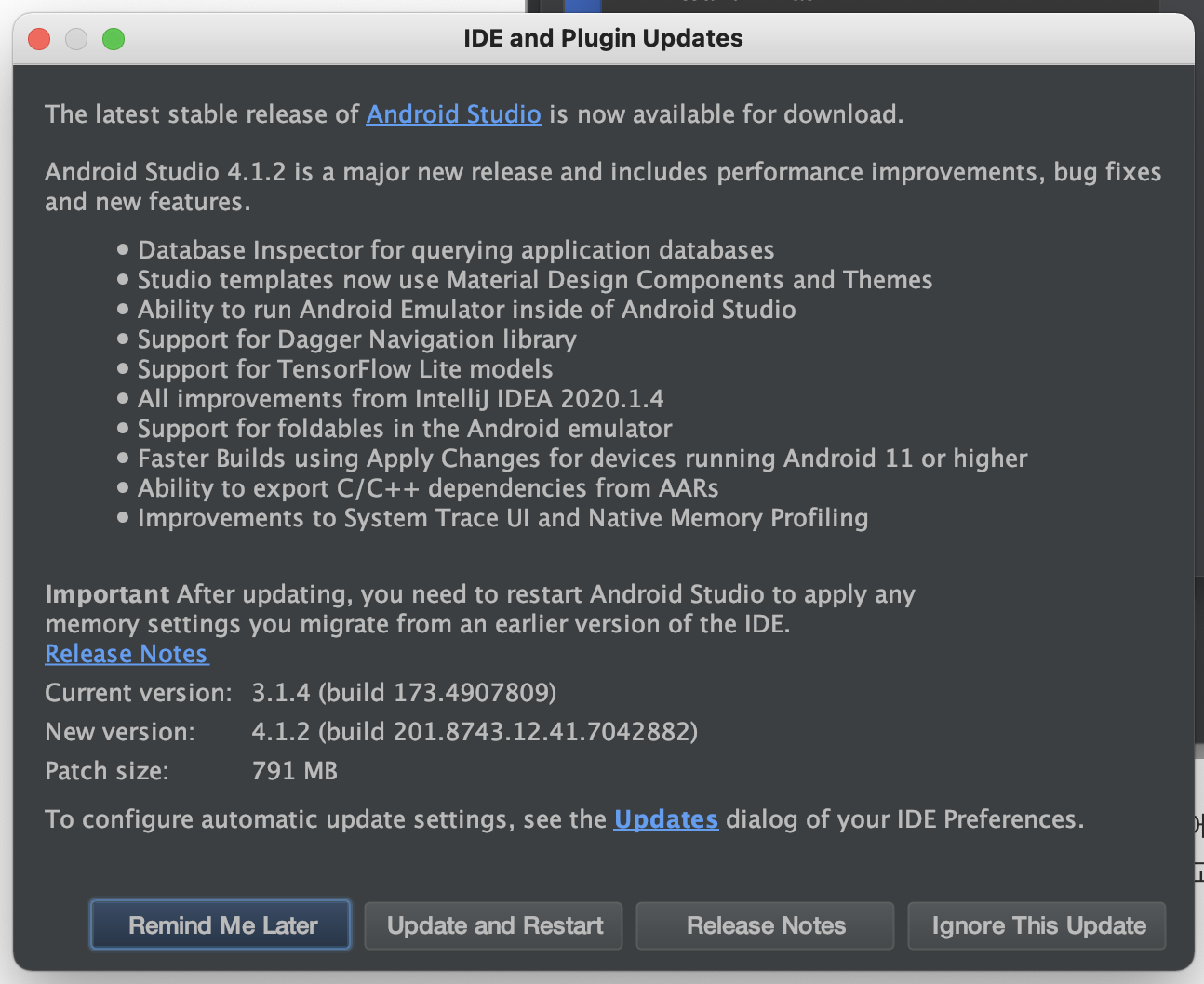Image resolution: width=1204 pixels, height=984 pixels.
Task: Open Release Notes using the bottom button
Action: point(765,925)
